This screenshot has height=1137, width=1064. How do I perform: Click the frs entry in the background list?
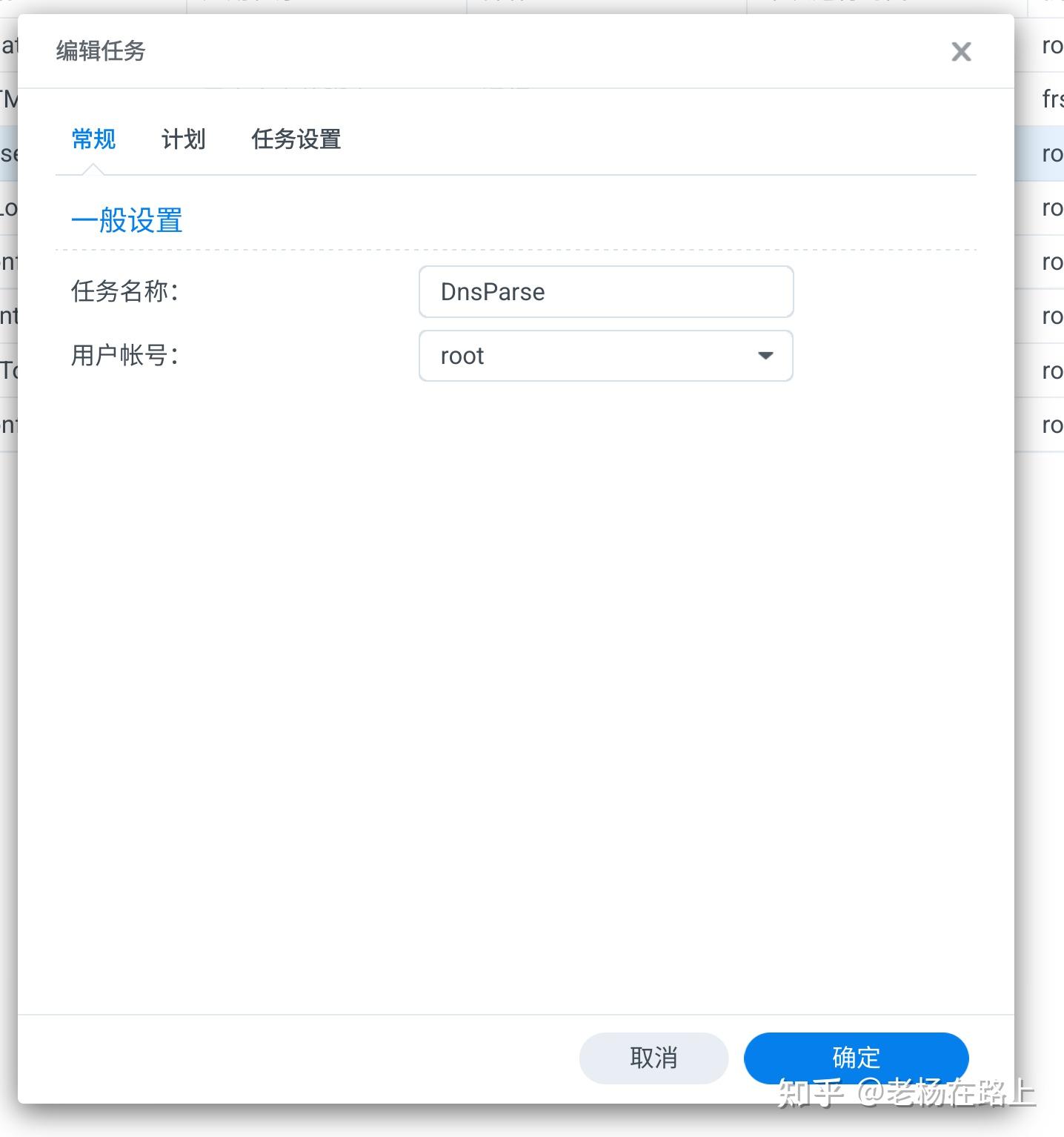coord(1052,99)
